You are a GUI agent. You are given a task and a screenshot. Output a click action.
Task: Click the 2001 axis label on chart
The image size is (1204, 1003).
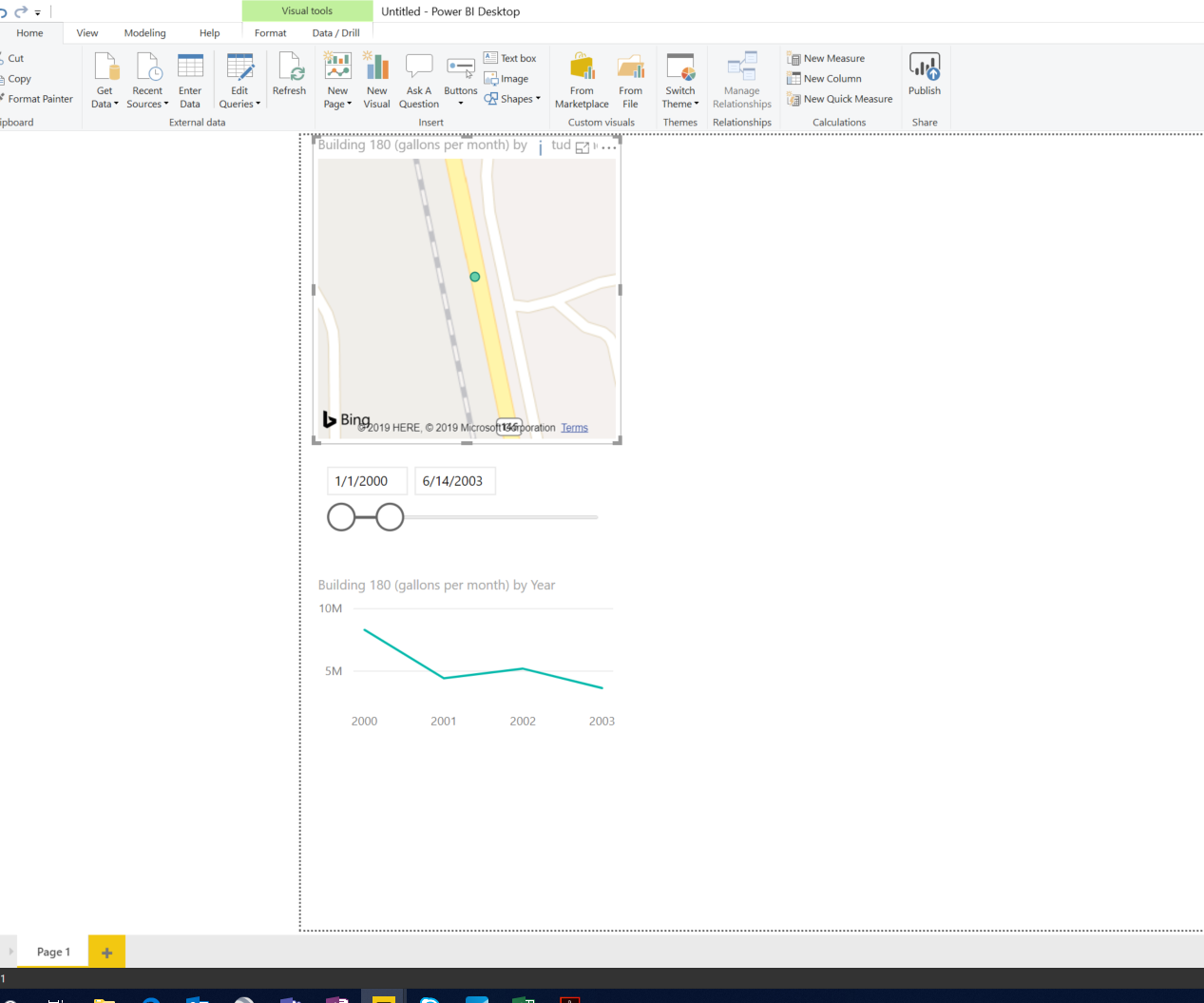pyautogui.click(x=444, y=722)
